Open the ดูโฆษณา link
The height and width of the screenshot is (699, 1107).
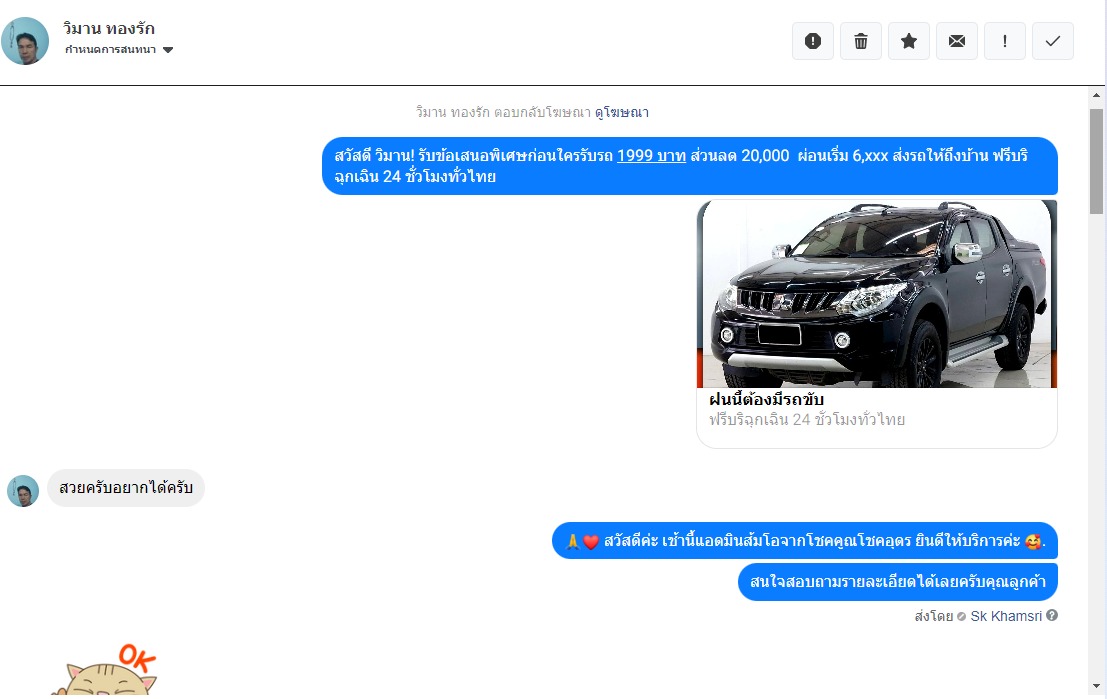tap(622, 112)
